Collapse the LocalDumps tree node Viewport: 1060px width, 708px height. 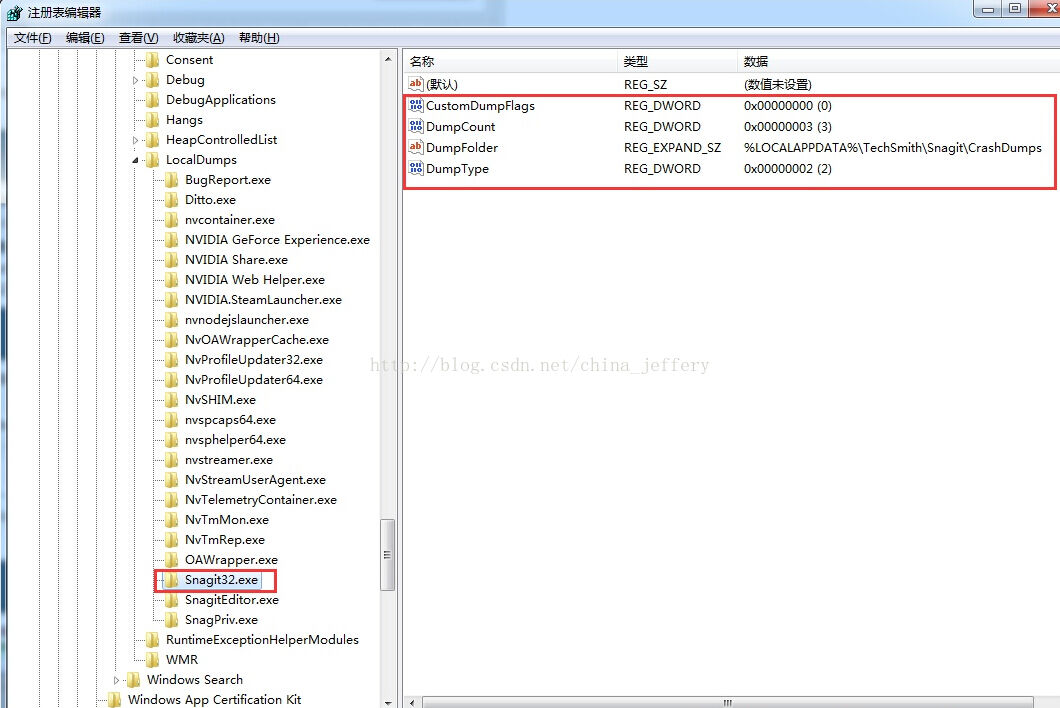tap(136, 160)
